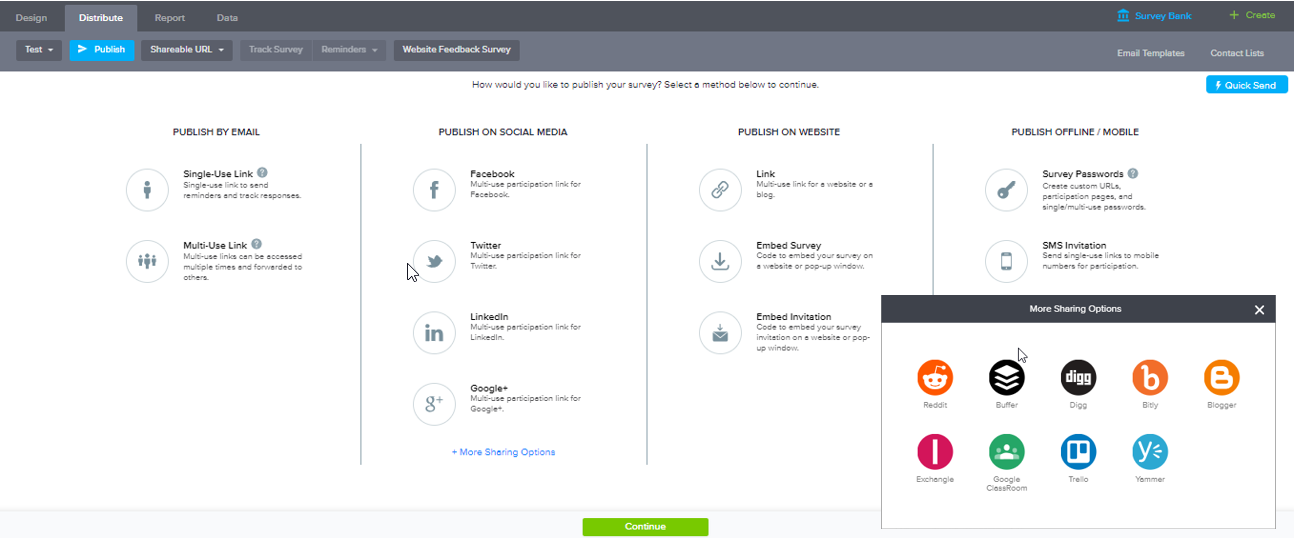The height and width of the screenshot is (538, 1294).
Task: Click the Track Survey button
Action: pyautogui.click(x=276, y=49)
